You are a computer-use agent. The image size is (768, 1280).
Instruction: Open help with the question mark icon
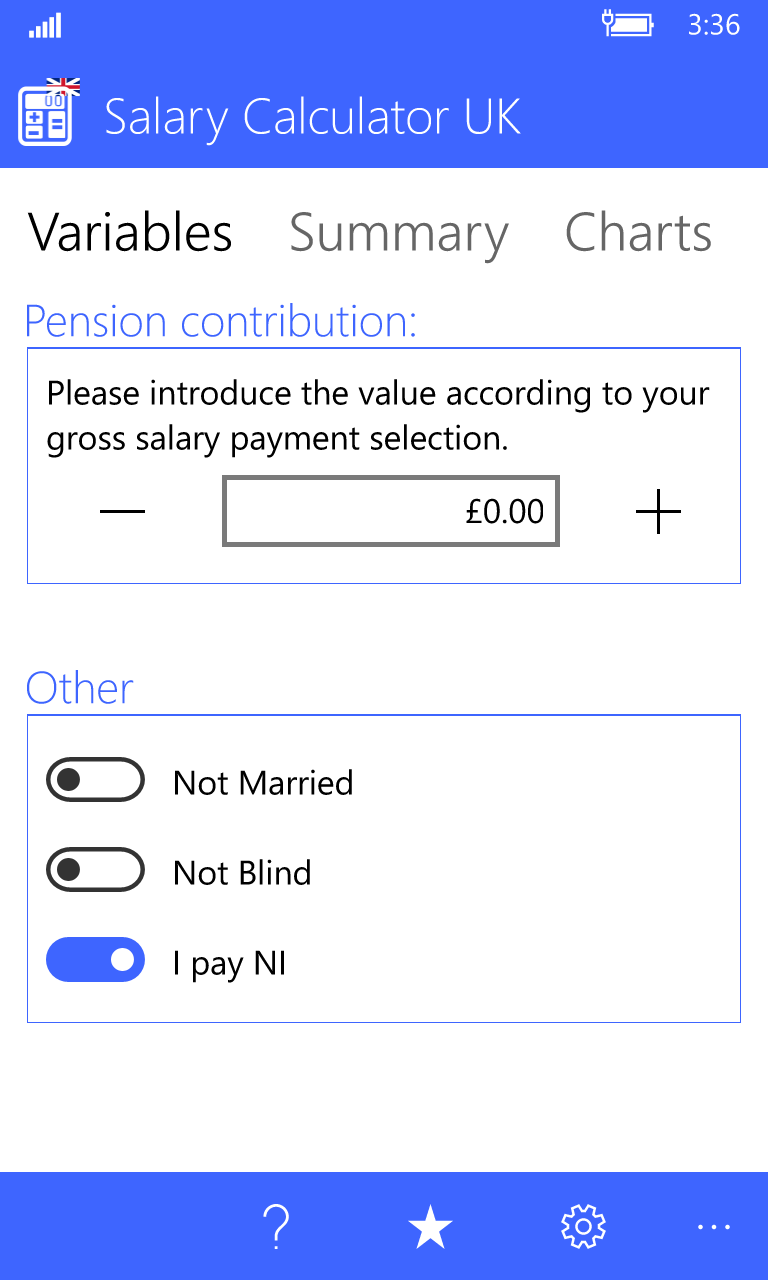coord(276,1226)
